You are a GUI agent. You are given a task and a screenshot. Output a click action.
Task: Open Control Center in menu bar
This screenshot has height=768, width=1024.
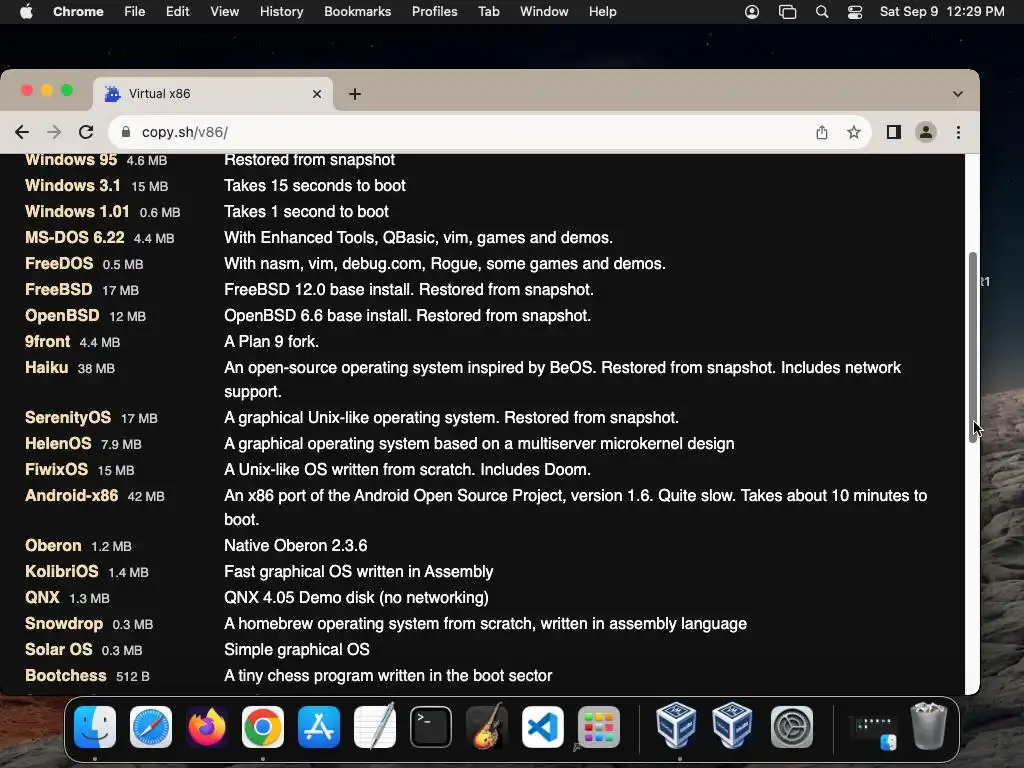point(855,12)
